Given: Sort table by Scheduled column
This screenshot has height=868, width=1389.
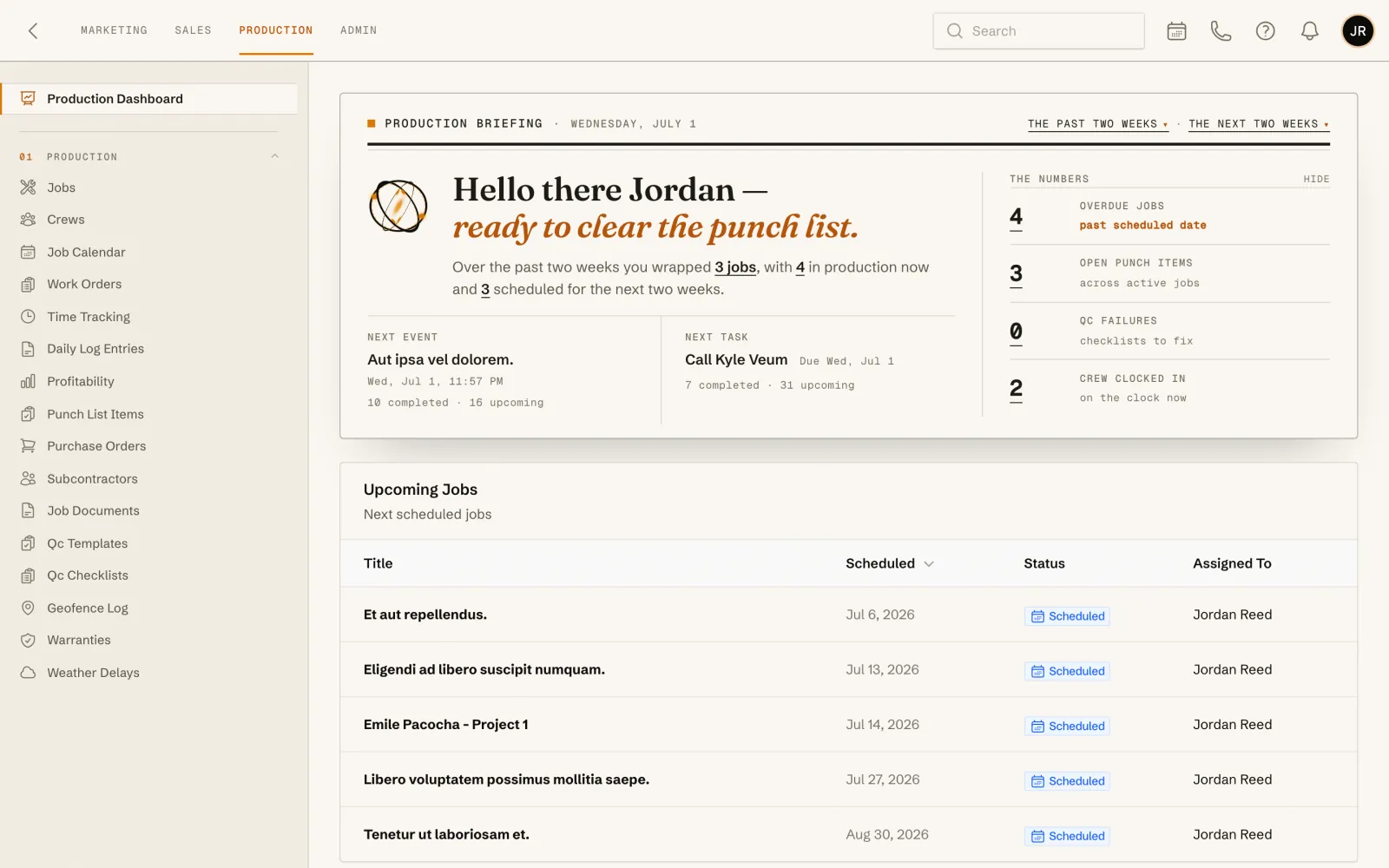Looking at the screenshot, I should (890, 563).
